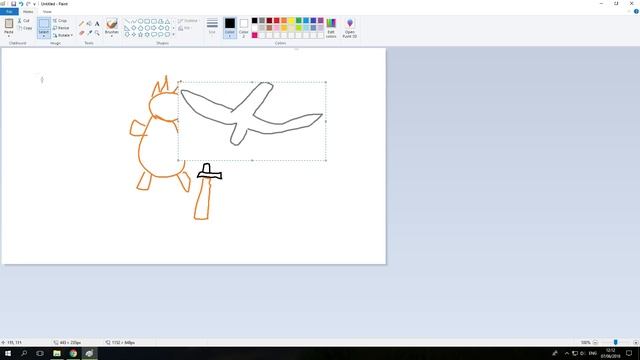The image size is (640, 360).
Task: Choose the Line shape
Action: [127, 21]
